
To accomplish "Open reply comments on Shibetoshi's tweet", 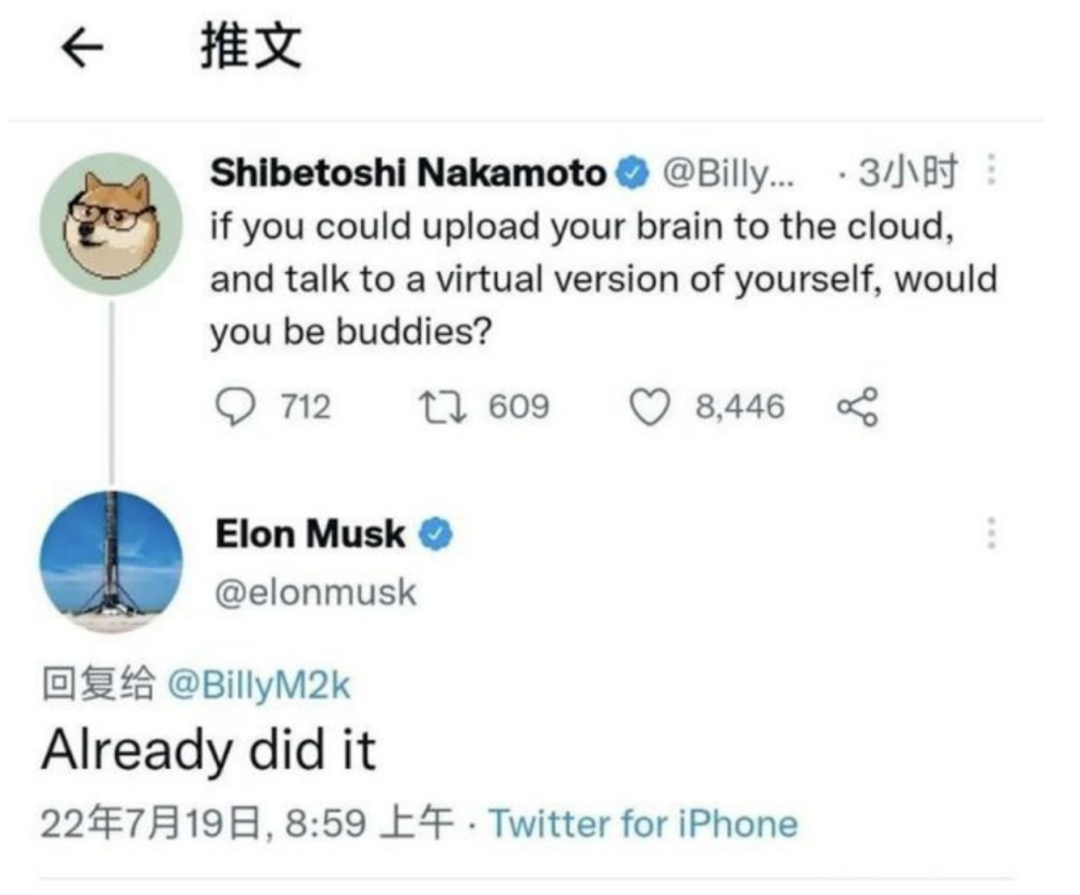I will point(235,407).
